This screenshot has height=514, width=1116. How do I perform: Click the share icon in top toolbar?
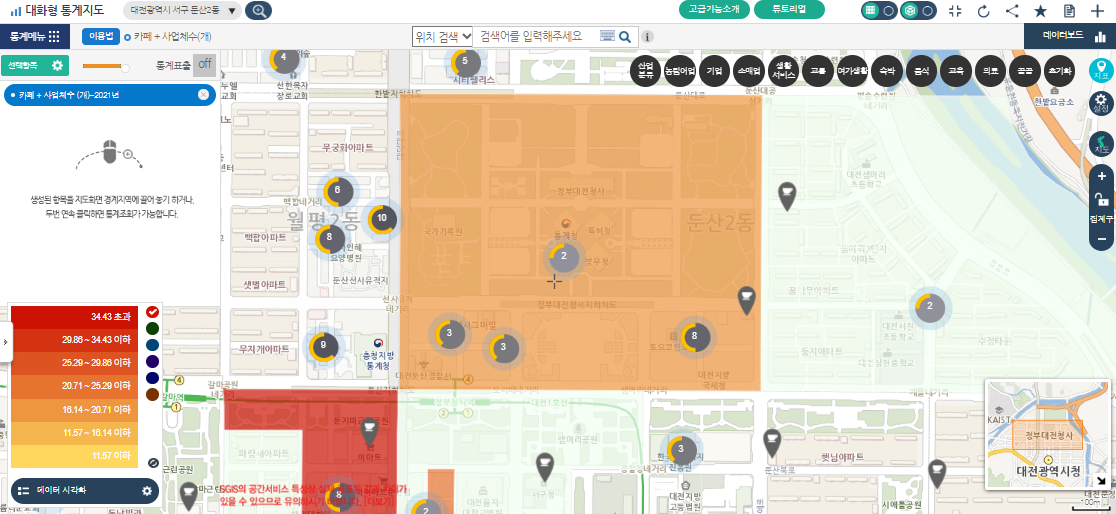(1012, 11)
